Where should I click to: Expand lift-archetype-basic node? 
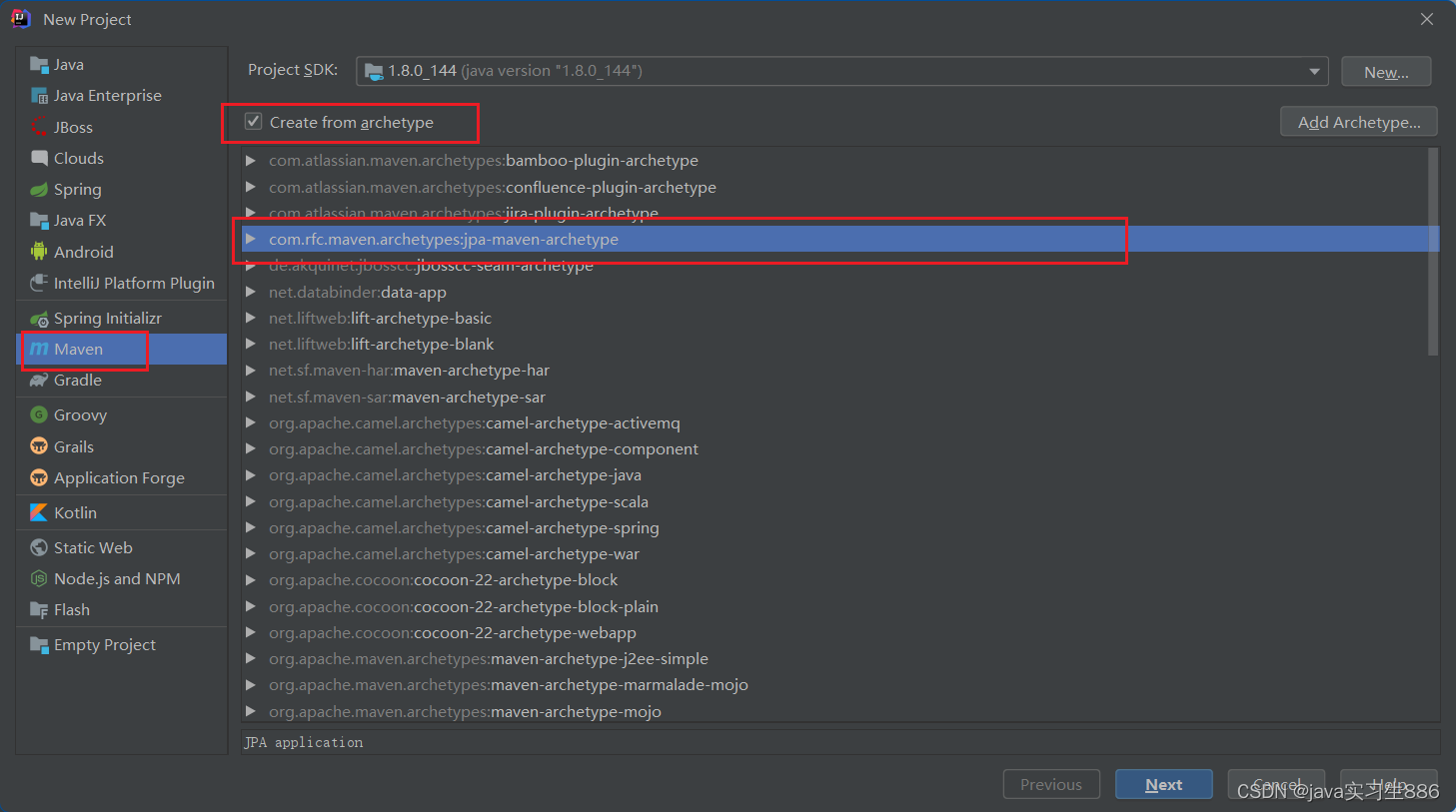(251, 318)
